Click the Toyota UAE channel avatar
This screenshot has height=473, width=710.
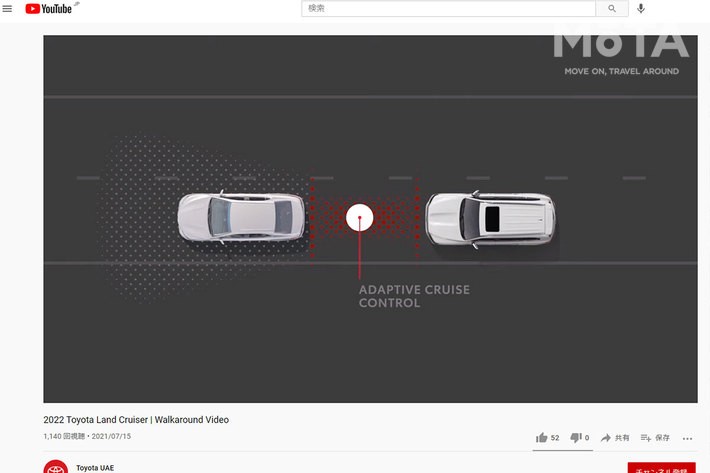point(55,467)
